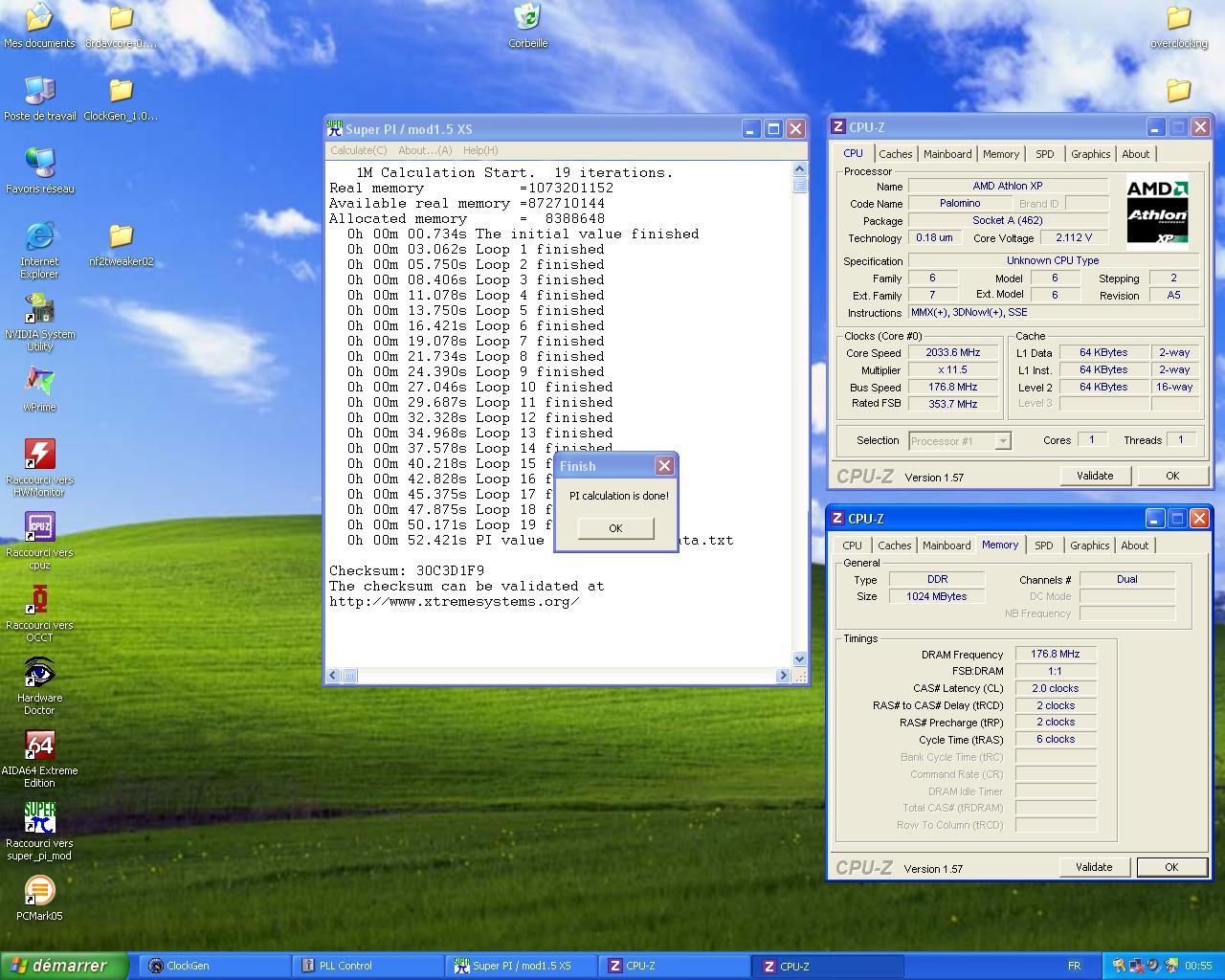1225x980 pixels.
Task: Click the Super PI horizontal scrollbar left arrow
Action: coord(333,675)
